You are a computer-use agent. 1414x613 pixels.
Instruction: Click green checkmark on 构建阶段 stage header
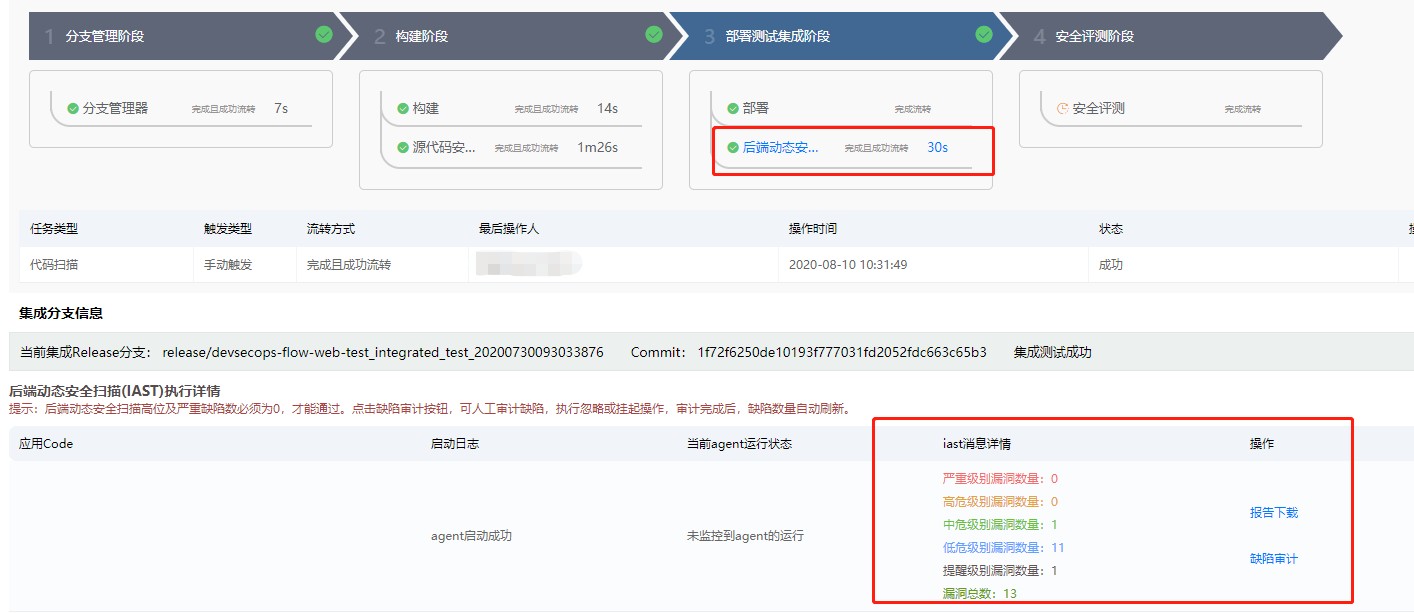click(x=654, y=35)
